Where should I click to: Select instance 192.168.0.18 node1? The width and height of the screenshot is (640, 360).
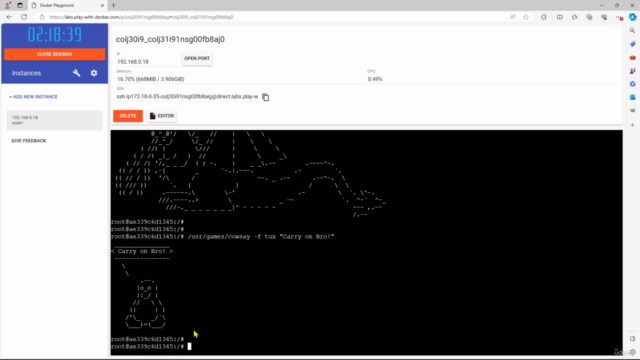click(55, 120)
